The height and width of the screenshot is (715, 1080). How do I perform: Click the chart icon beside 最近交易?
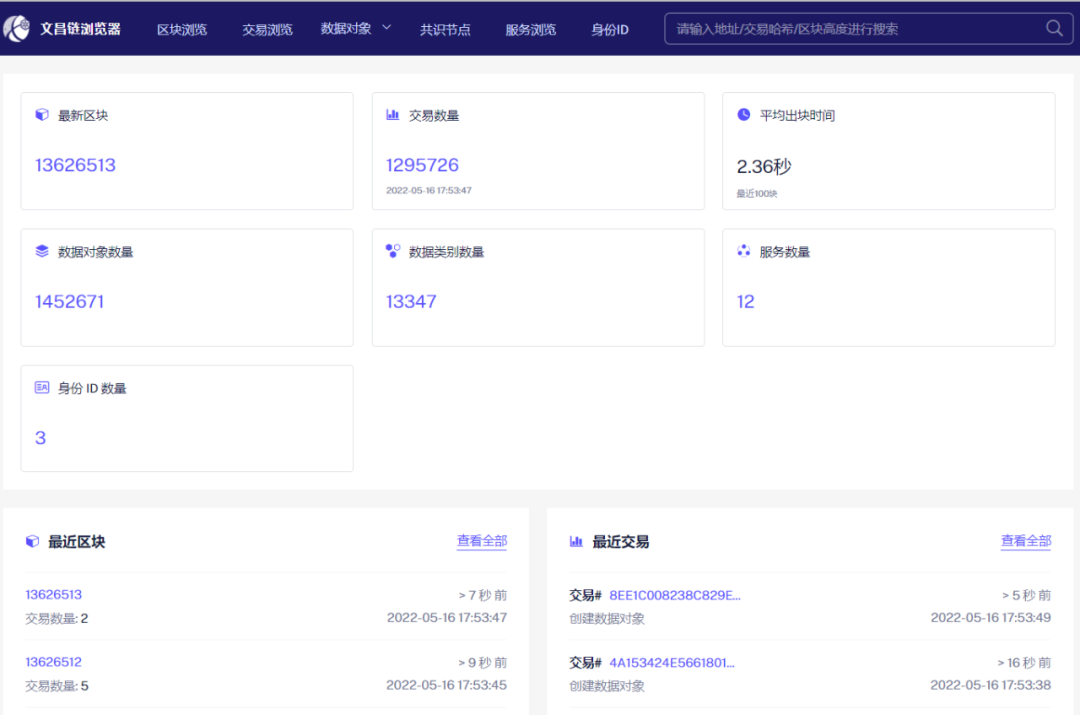[x=577, y=541]
